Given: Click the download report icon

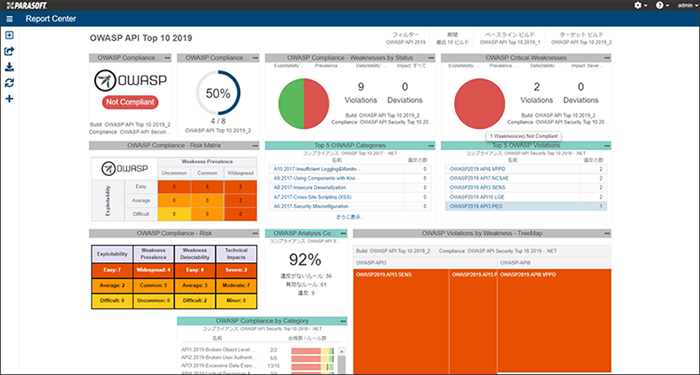Looking at the screenshot, I should (x=9, y=67).
